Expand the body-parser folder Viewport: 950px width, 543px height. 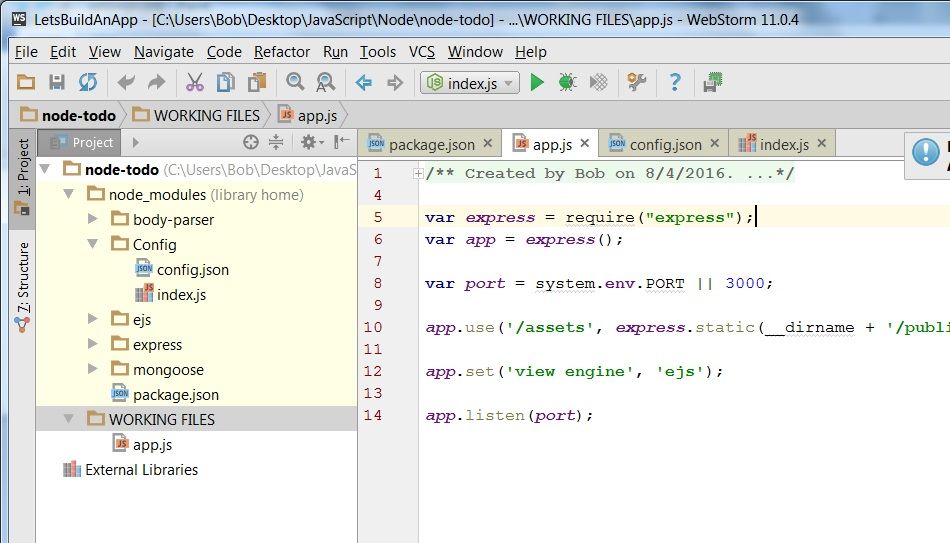click(x=93, y=220)
